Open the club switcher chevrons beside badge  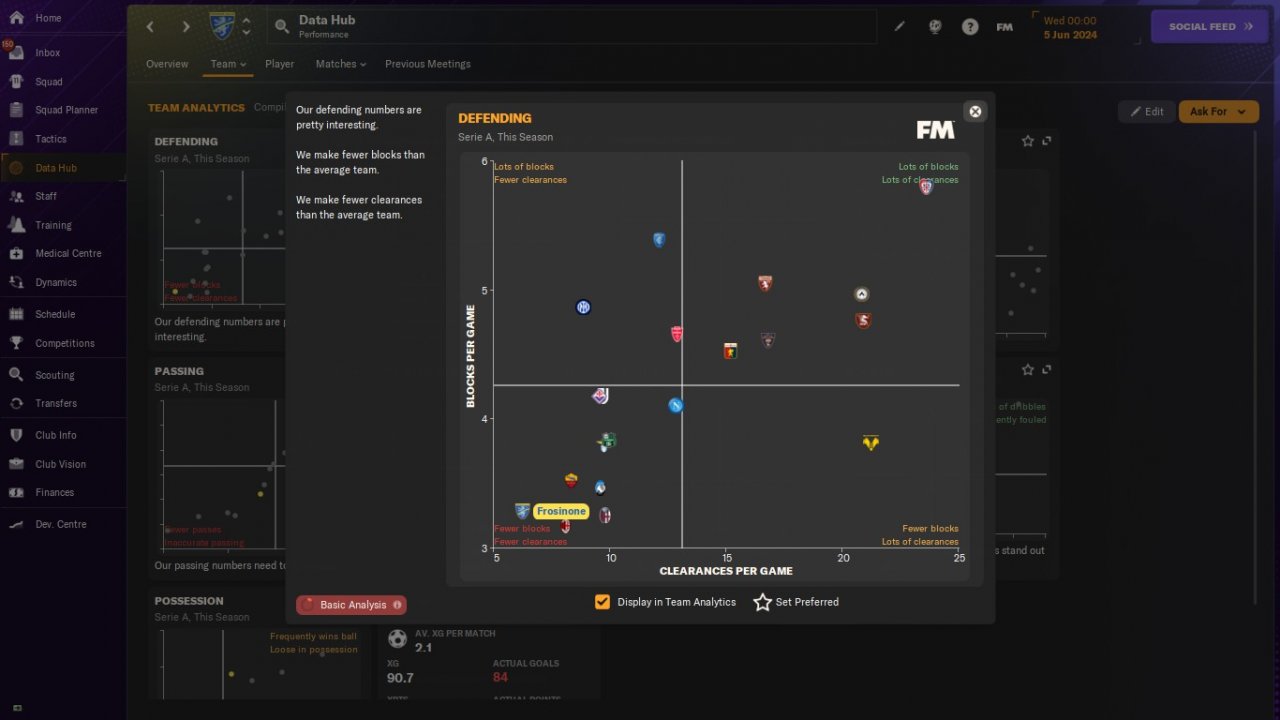tap(247, 26)
